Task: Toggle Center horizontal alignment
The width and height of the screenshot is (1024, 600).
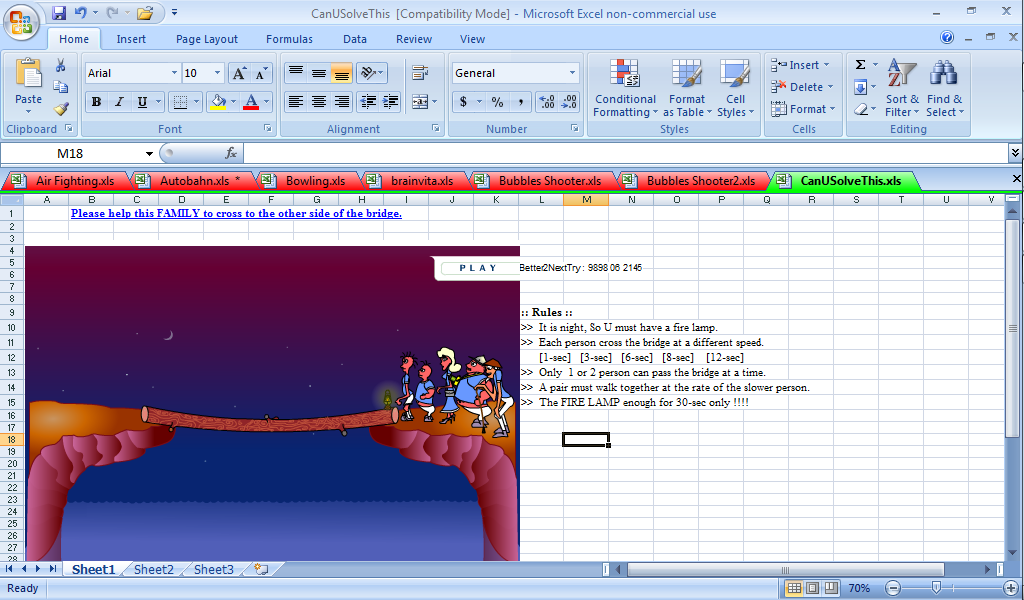Action: [x=319, y=102]
